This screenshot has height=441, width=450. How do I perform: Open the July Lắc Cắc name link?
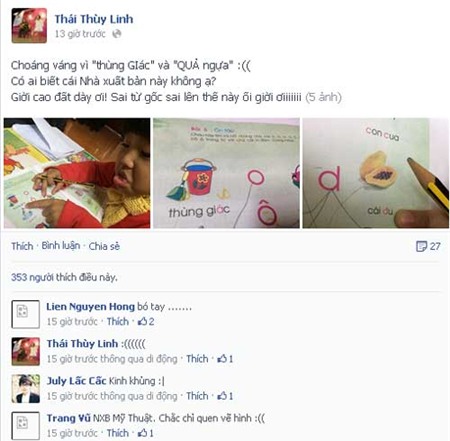coord(77,381)
